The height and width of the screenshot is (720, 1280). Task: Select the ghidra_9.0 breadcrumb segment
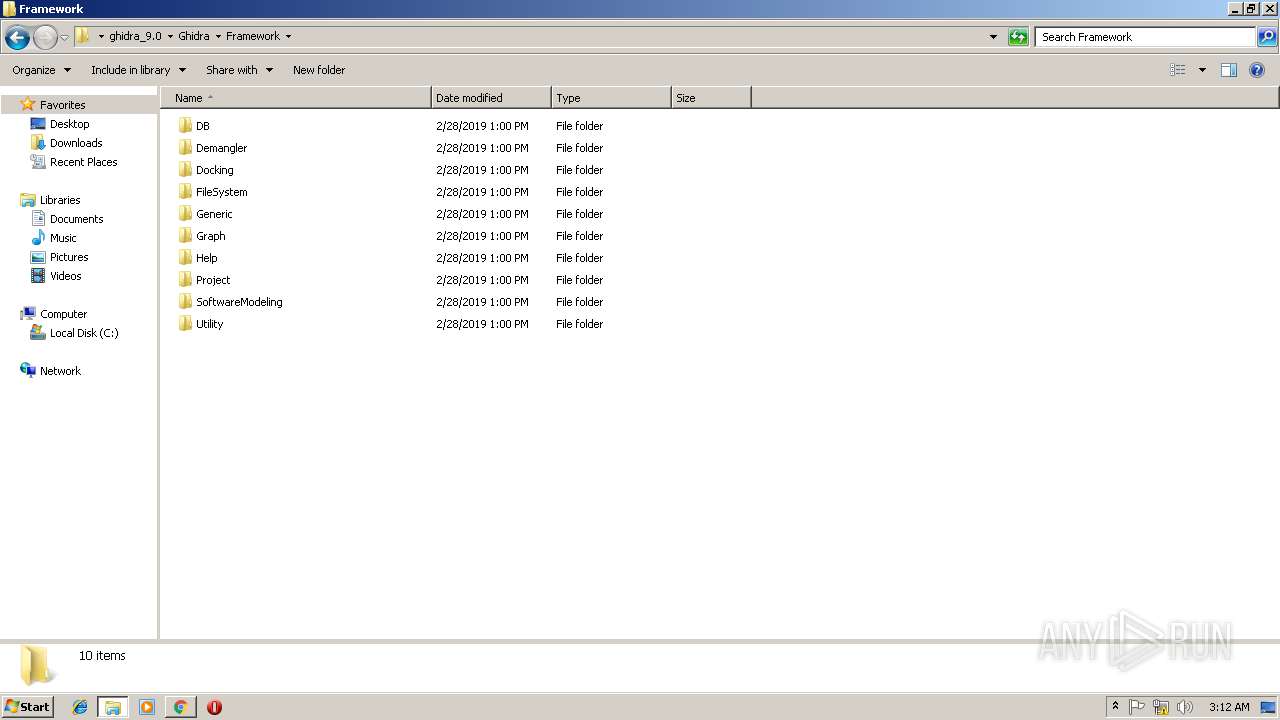click(135, 37)
